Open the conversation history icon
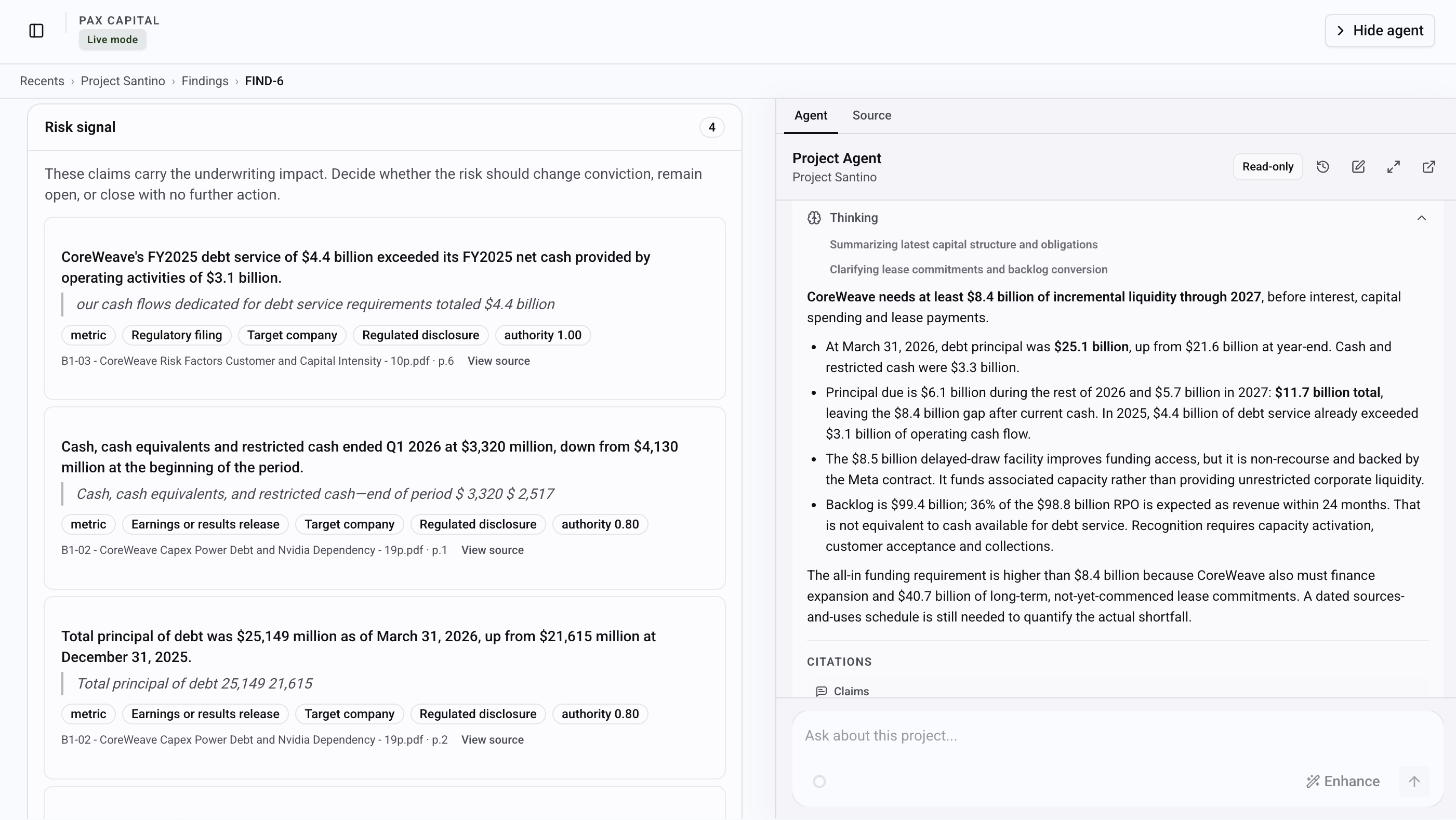The height and width of the screenshot is (820, 1456). (1322, 167)
